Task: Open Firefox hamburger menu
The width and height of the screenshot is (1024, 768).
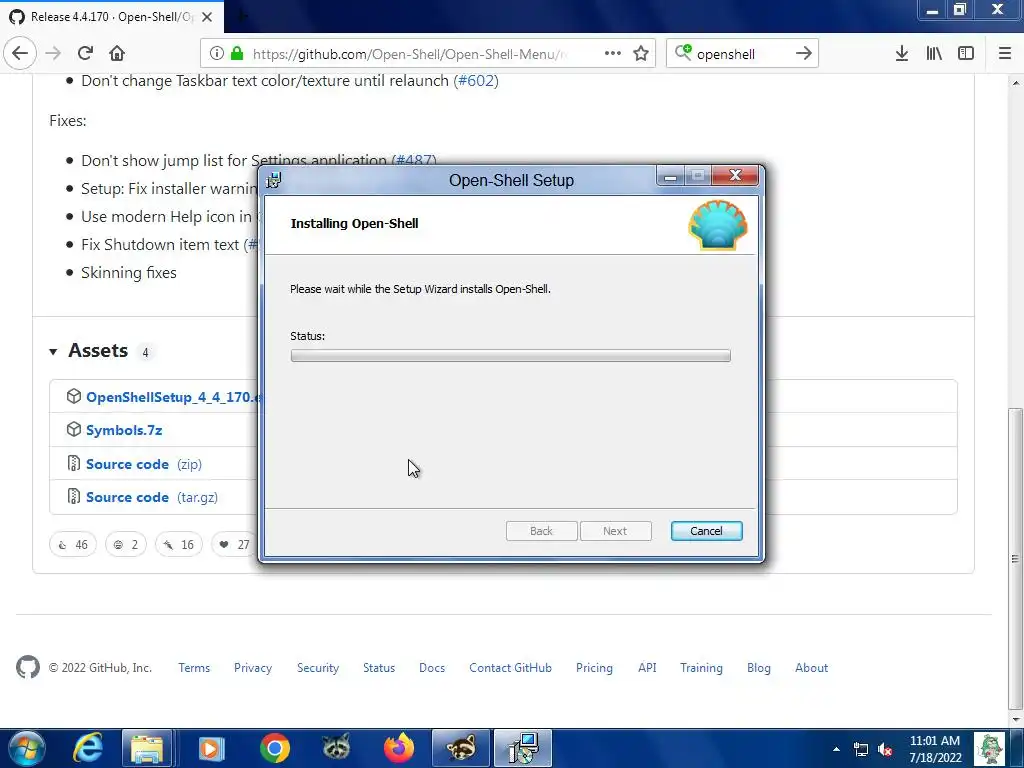Action: tap(1005, 54)
